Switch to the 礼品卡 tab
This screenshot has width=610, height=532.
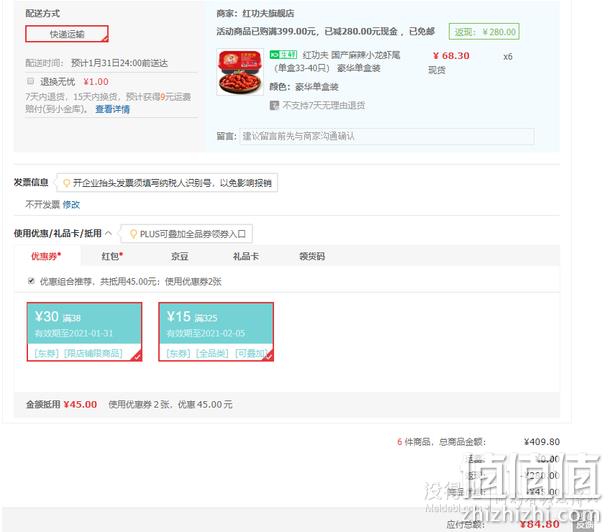pos(245,256)
